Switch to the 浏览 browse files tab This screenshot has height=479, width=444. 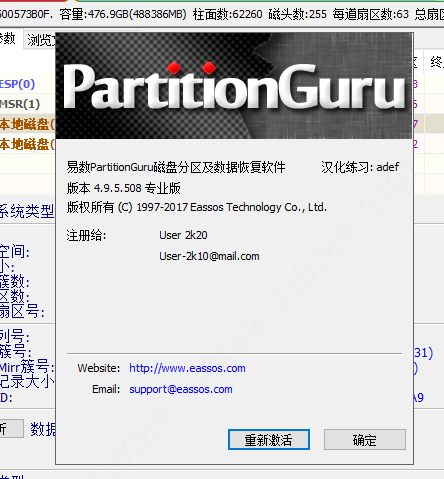point(41,40)
